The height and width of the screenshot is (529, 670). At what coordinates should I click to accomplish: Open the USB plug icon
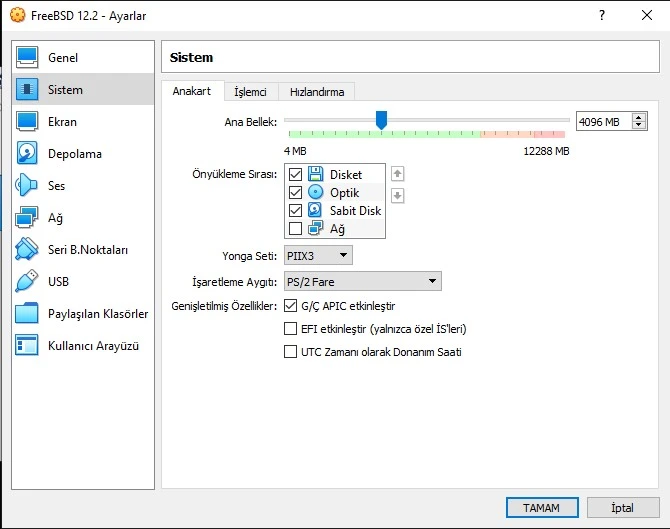click(27, 281)
